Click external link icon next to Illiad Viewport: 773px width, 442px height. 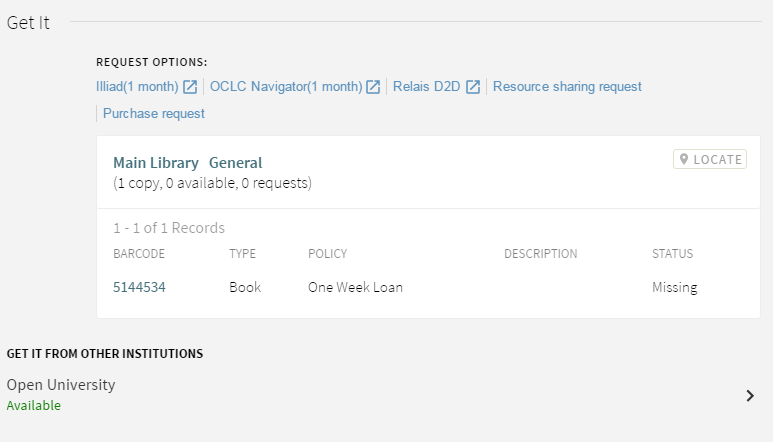[190, 87]
